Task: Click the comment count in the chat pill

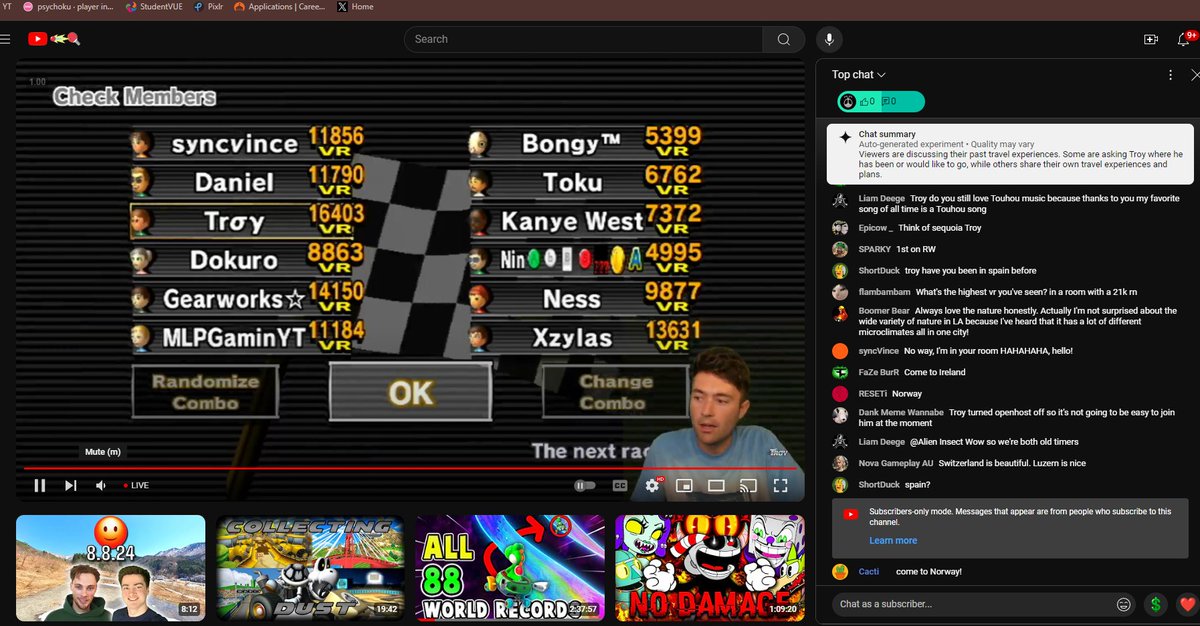Action: 888,101
